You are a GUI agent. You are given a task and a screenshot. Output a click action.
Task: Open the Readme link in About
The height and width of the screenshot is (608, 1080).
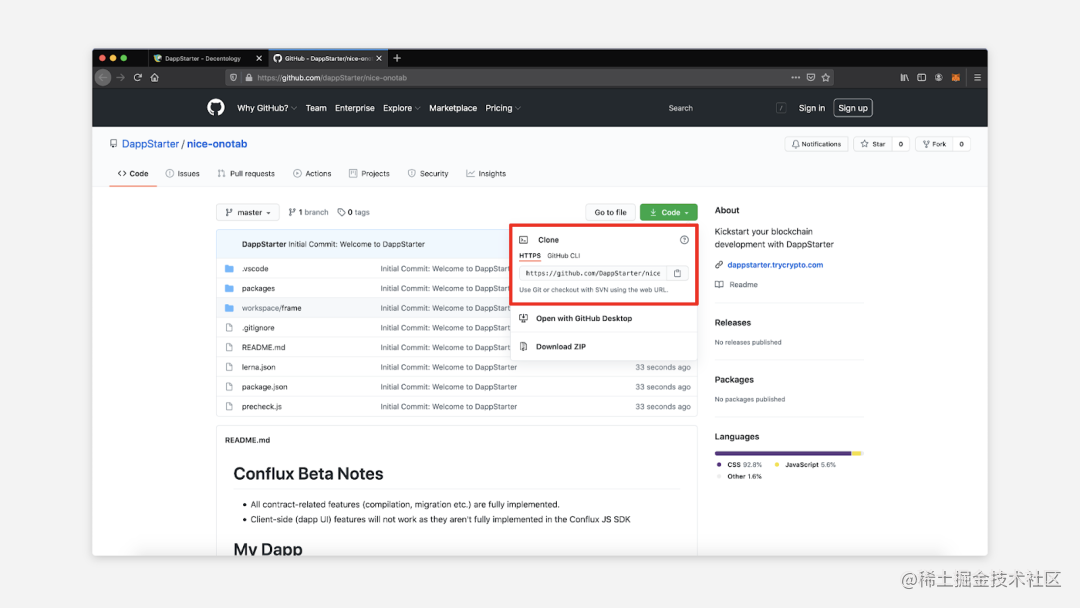(743, 284)
